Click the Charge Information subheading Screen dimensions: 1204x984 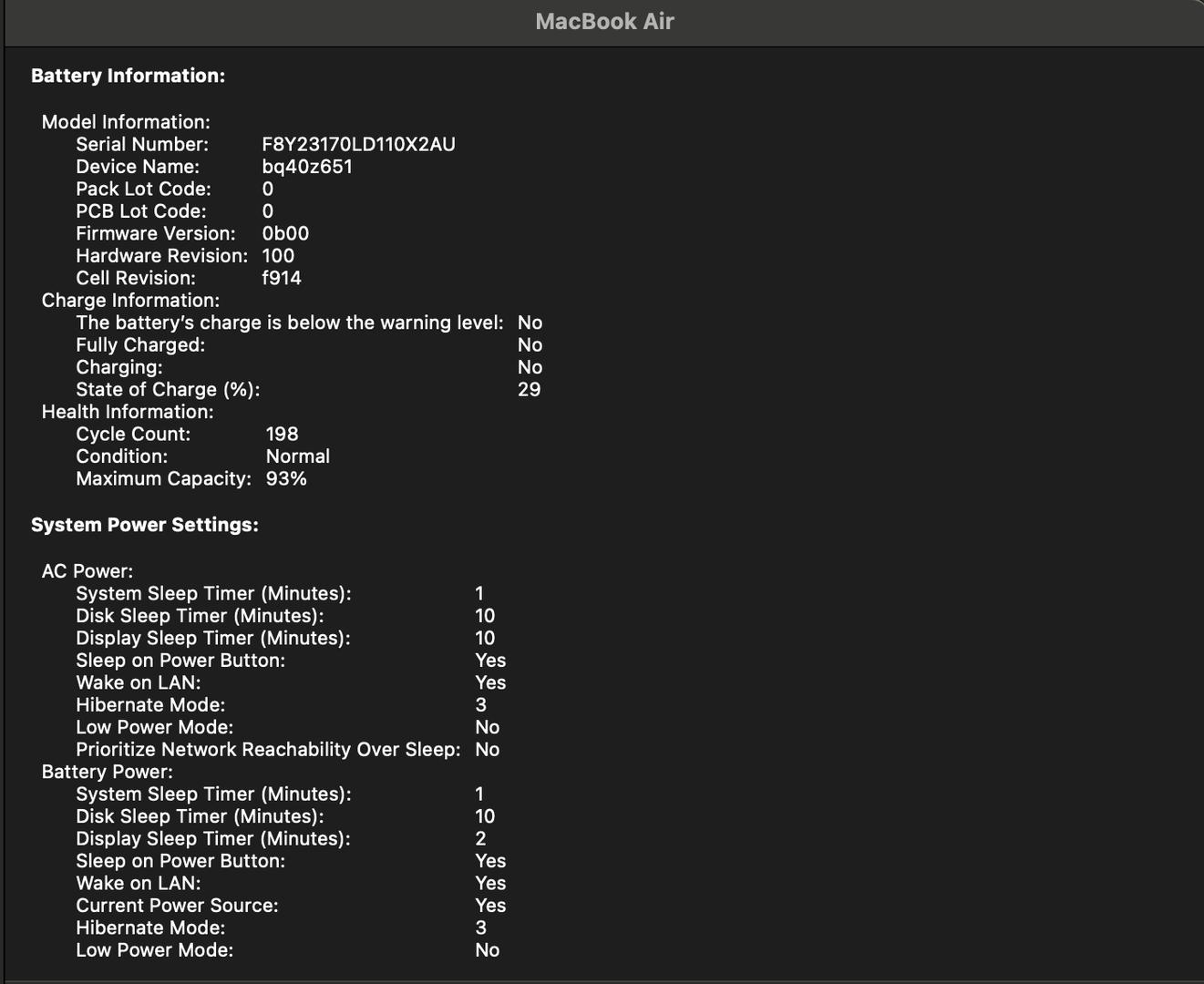130,300
